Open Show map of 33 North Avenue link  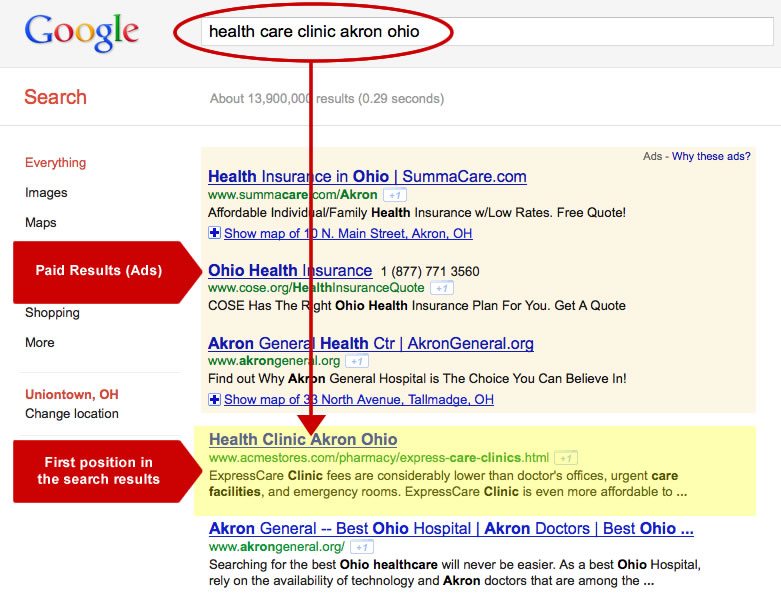click(x=359, y=399)
